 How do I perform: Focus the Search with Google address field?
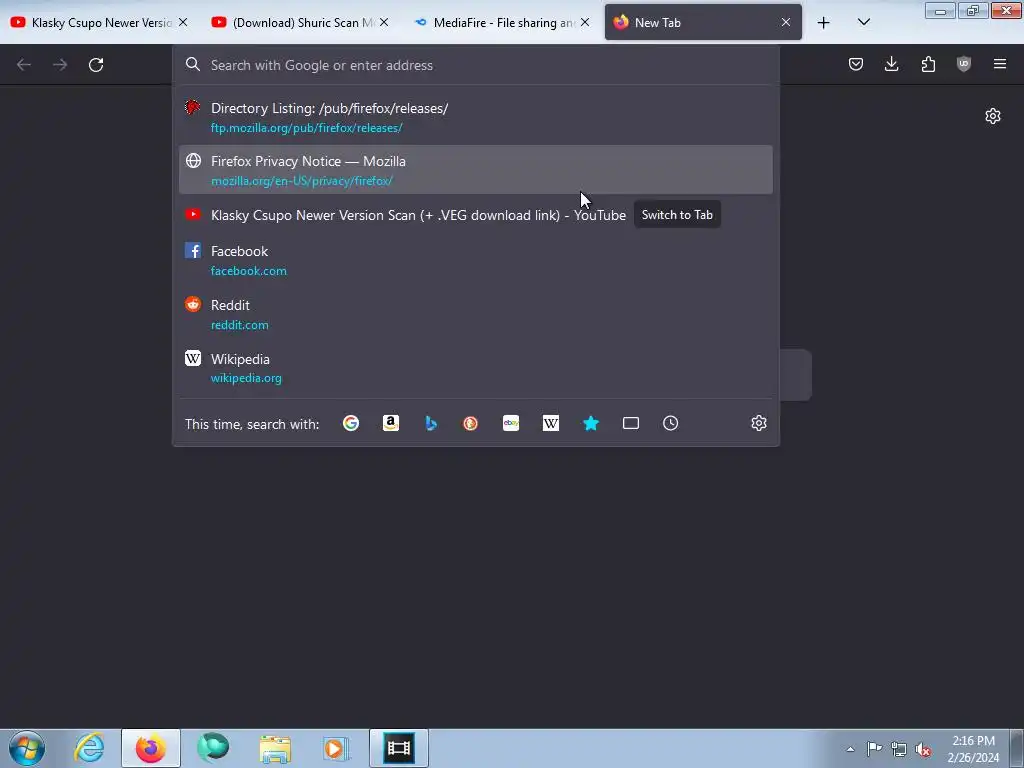coord(476,65)
